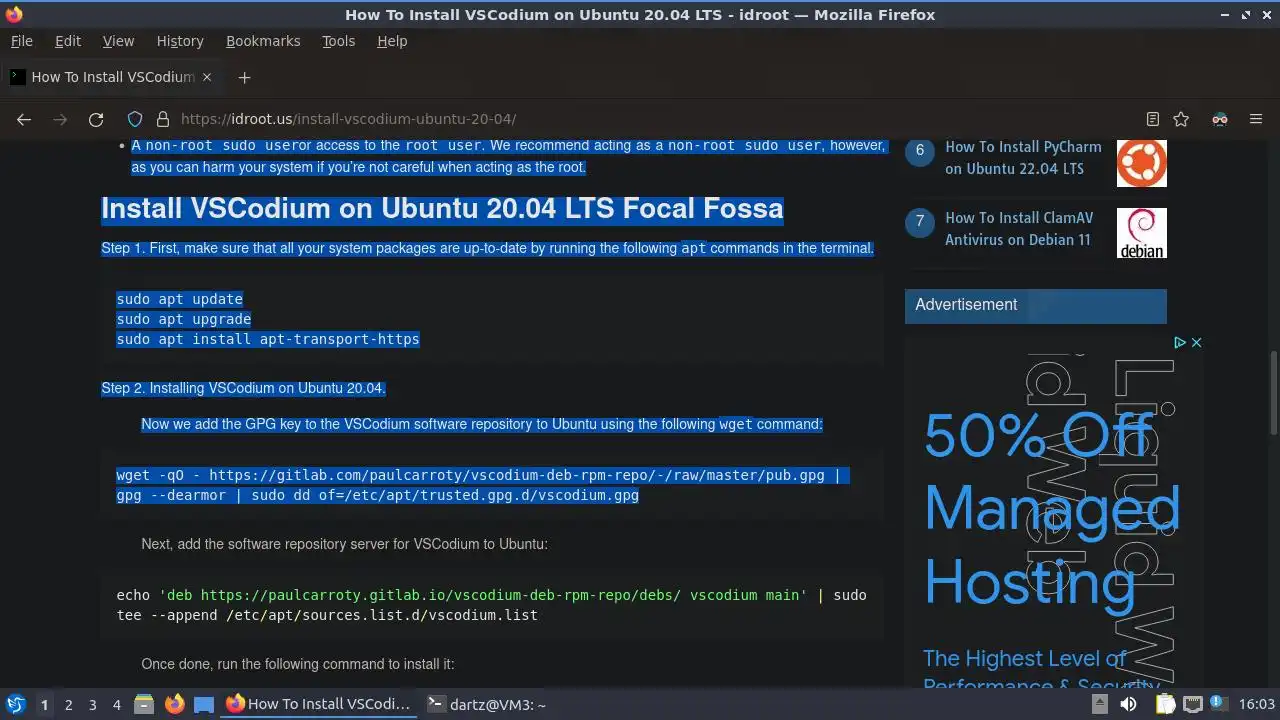Switch to workspace 1
The image size is (1280, 720).
pyautogui.click(x=44, y=705)
